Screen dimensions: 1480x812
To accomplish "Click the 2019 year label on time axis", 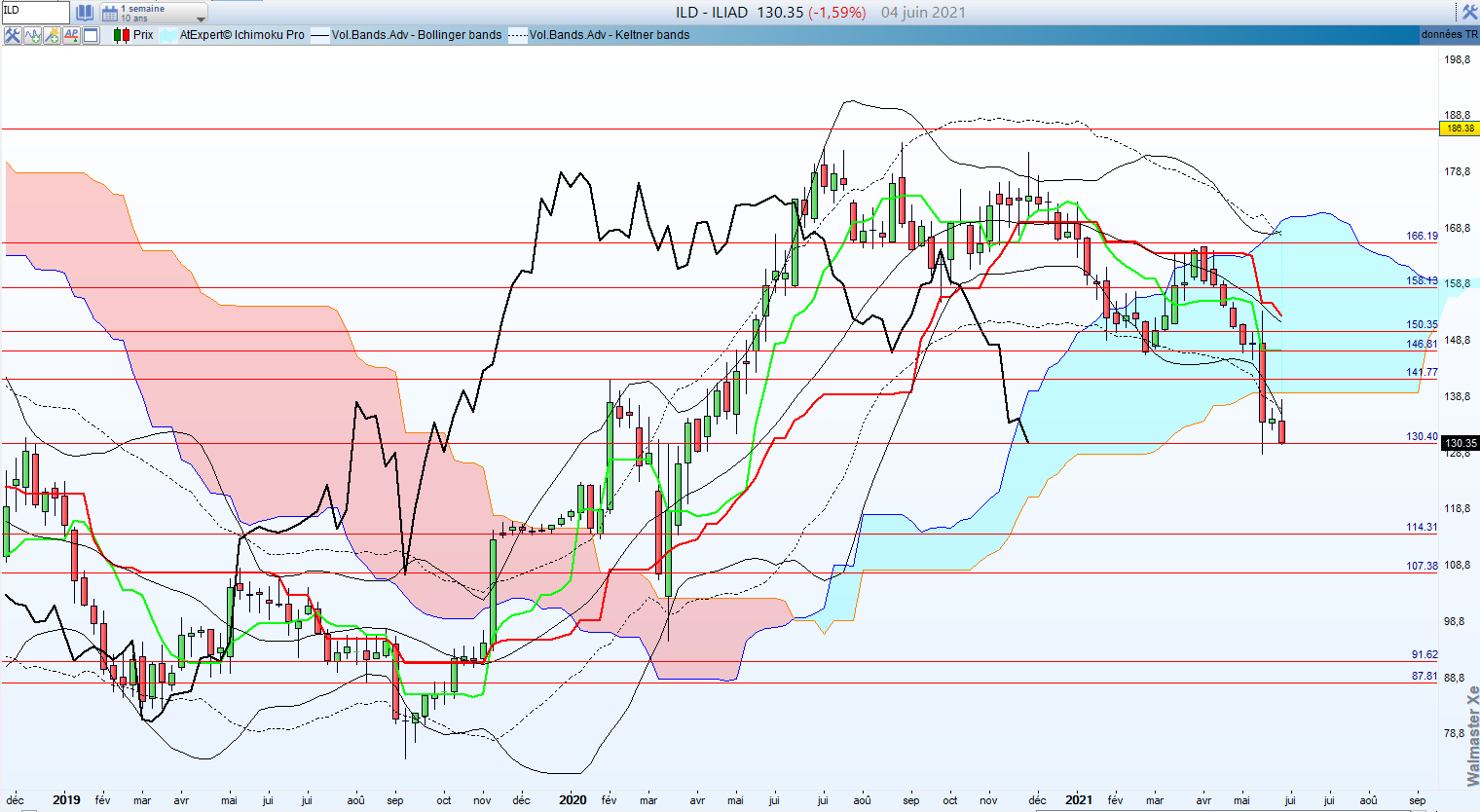I will tap(66, 800).
